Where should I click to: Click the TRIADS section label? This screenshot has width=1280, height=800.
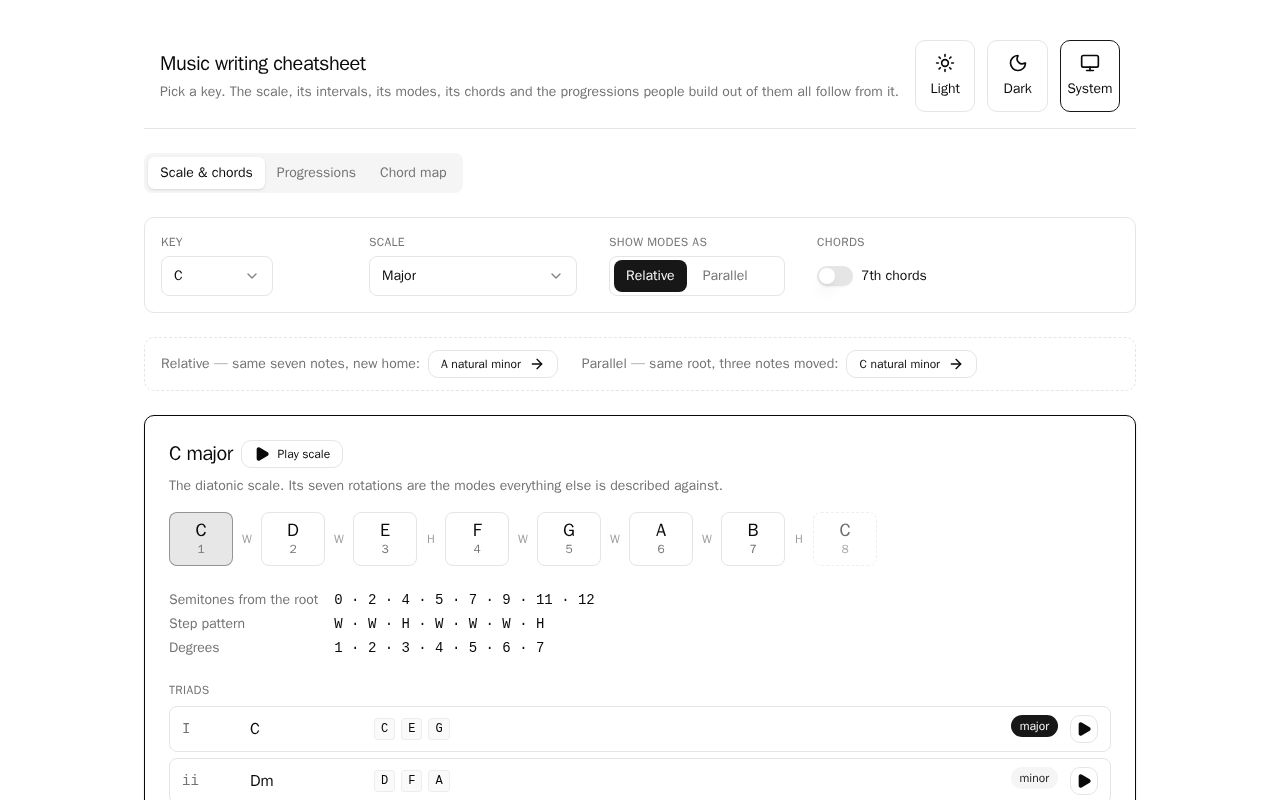[189, 690]
